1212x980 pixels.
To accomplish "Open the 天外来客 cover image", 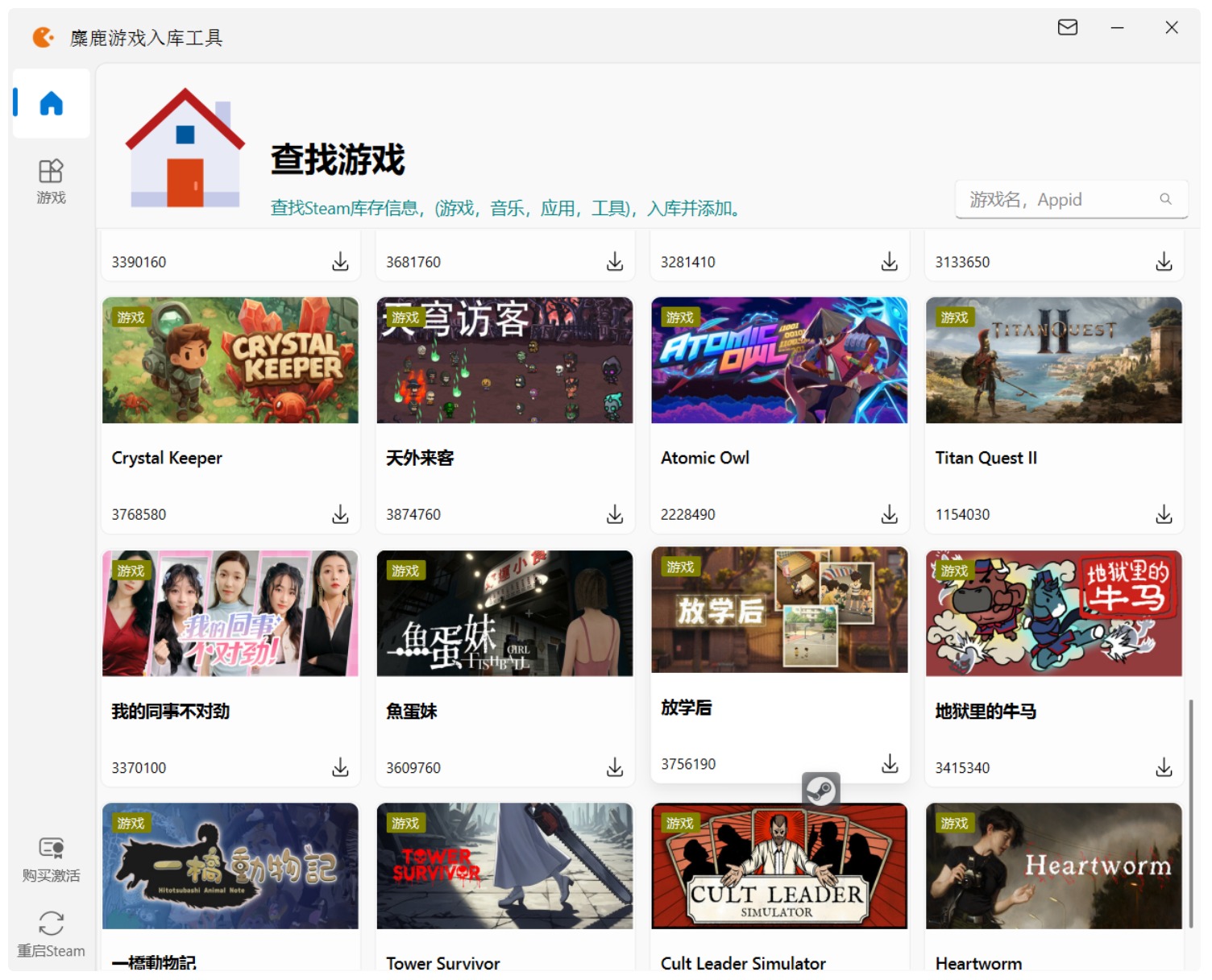I will (x=505, y=360).
